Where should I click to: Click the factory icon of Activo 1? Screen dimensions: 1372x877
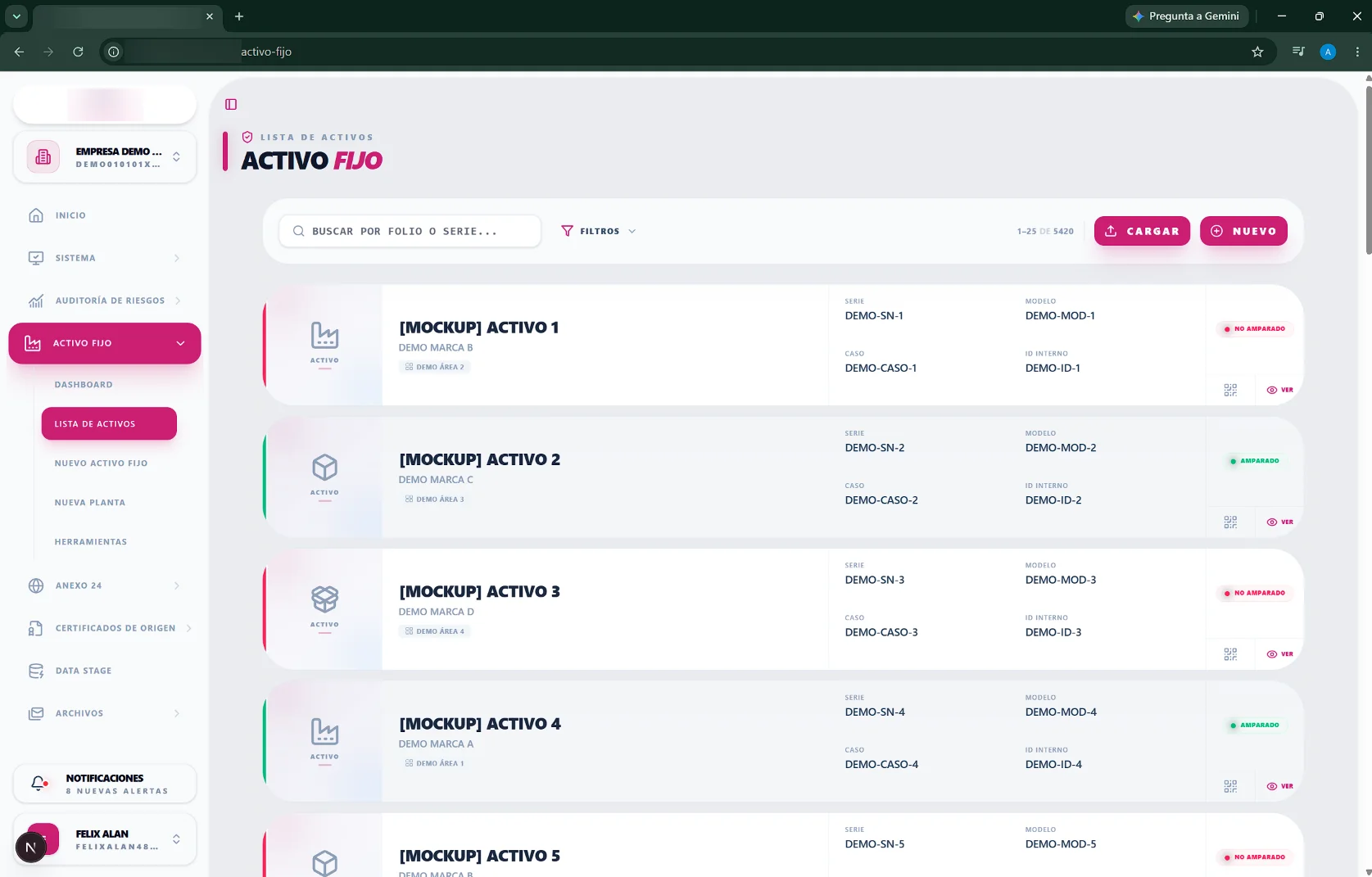324,335
